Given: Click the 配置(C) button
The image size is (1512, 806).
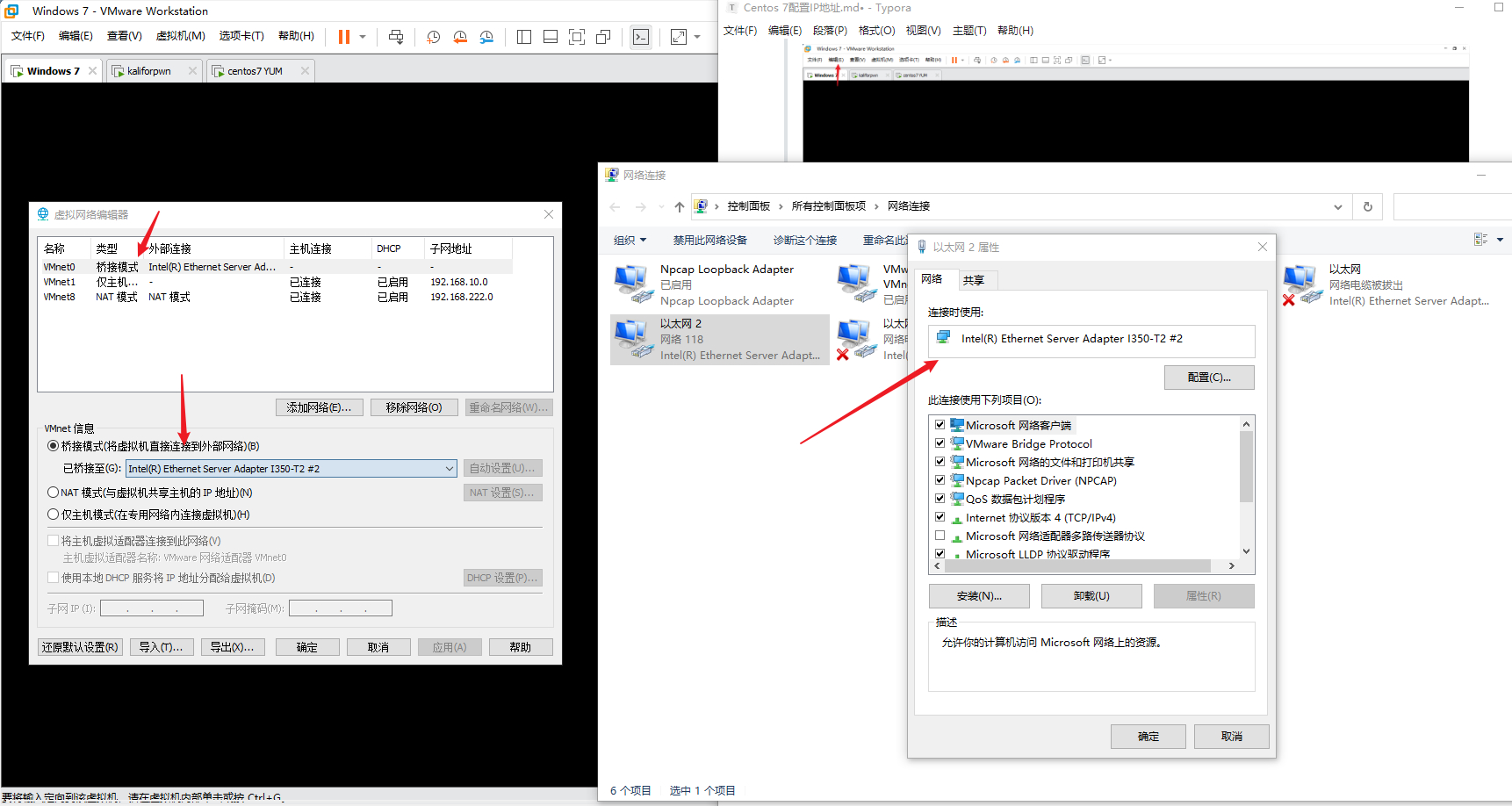Looking at the screenshot, I should click(1208, 378).
